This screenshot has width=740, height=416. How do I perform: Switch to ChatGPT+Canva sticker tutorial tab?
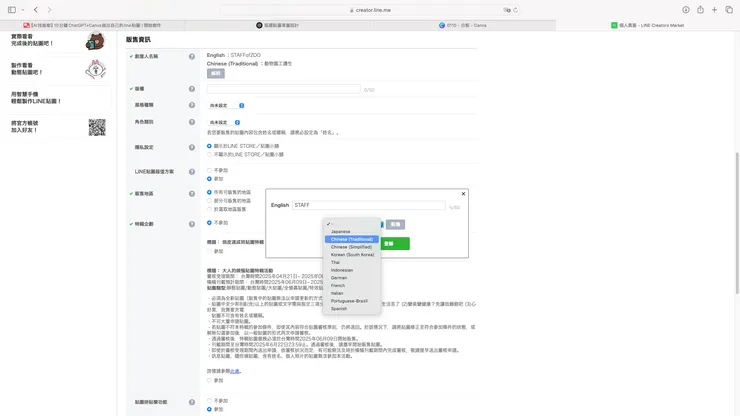(x=92, y=25)
